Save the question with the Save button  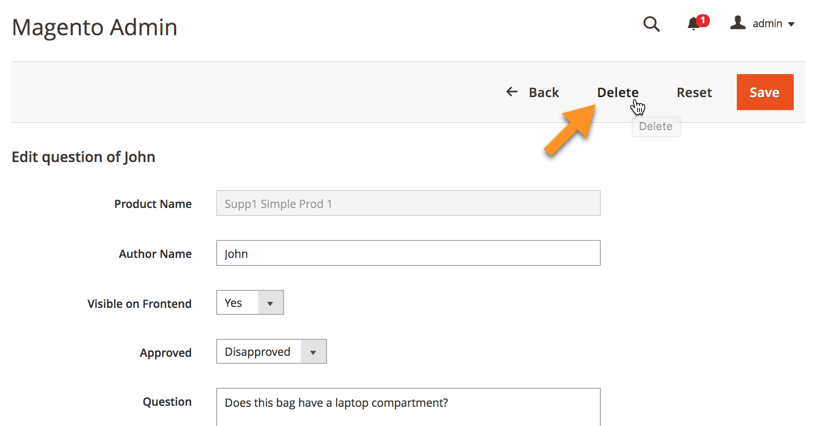764,92
